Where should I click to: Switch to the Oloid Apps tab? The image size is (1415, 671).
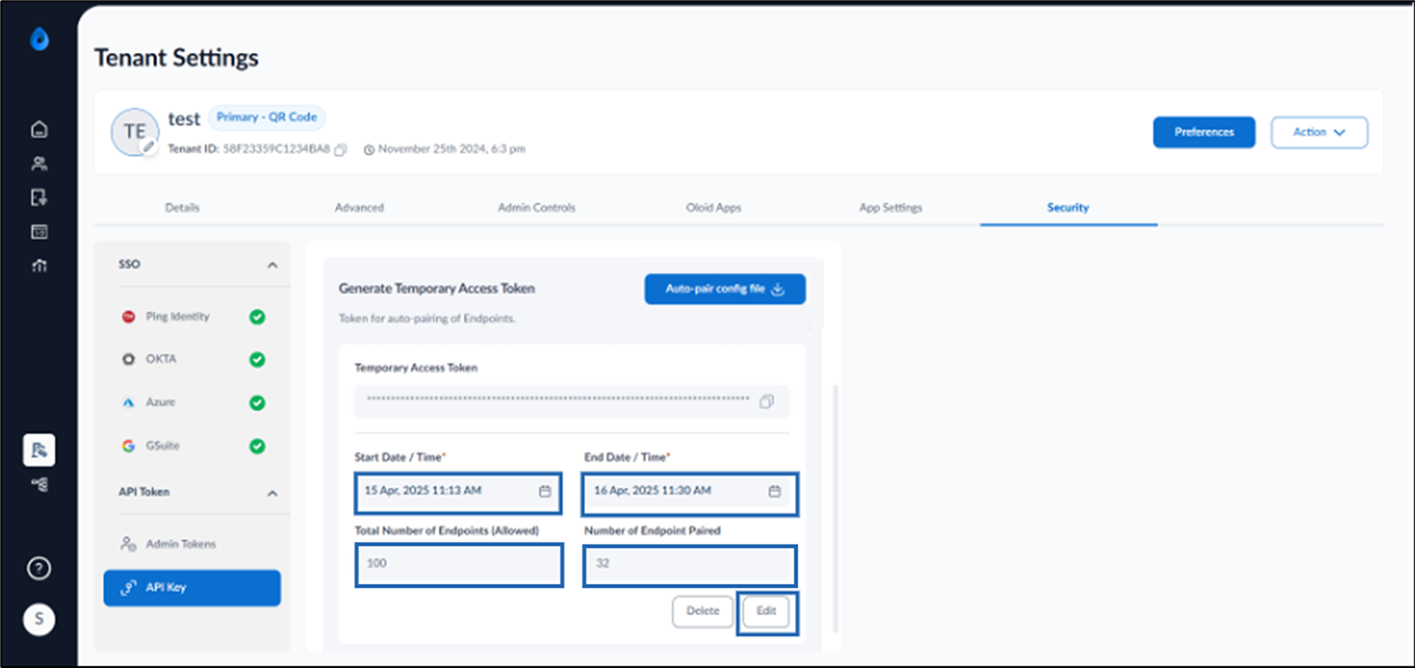(713, 208)
